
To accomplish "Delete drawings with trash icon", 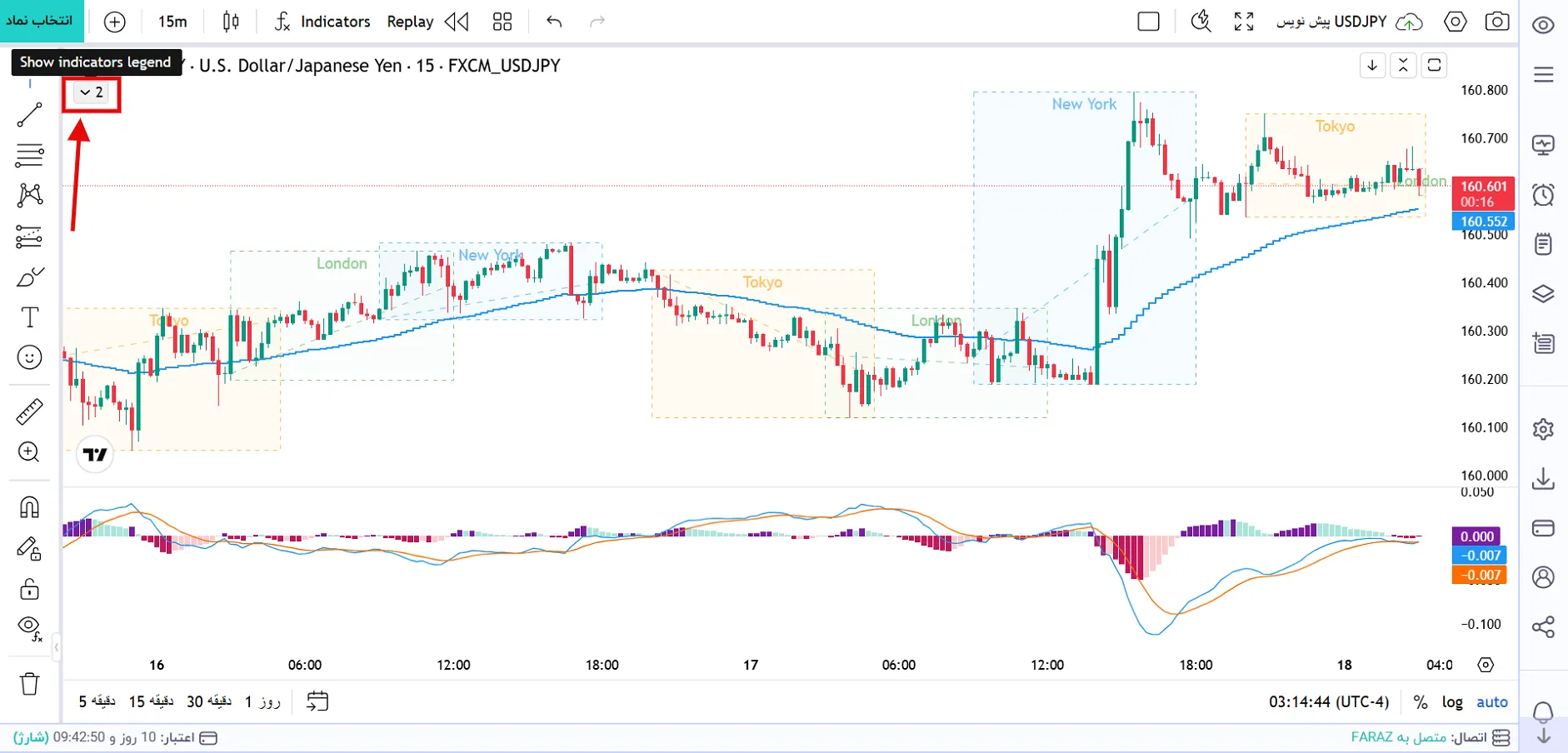I will pos(29,684).
